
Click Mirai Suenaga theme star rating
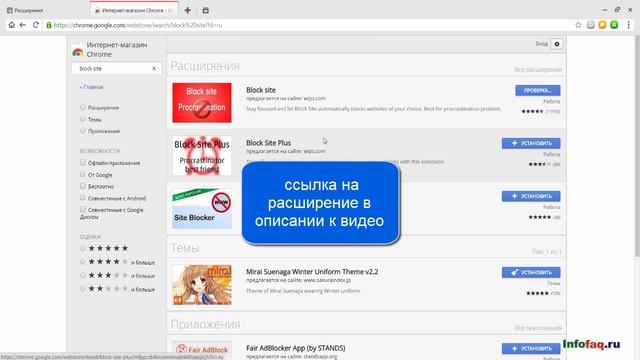[x=537, y=293]
